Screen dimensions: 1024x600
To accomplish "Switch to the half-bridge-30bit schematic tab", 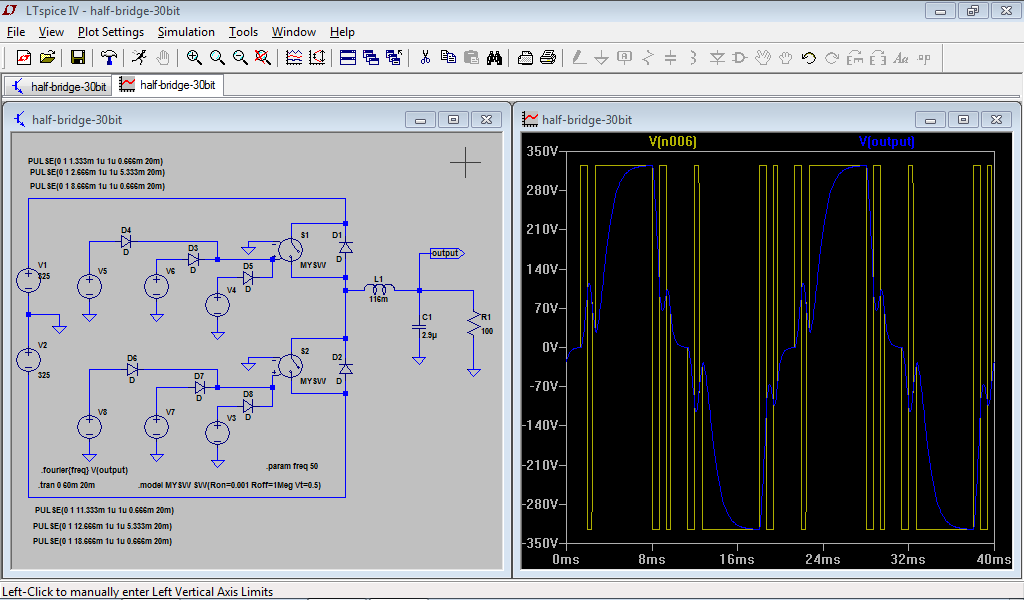I will point(59,86).
